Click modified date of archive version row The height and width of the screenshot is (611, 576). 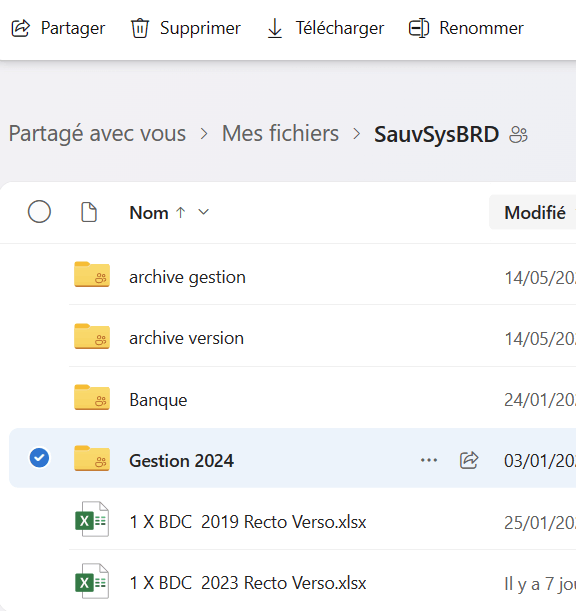(x=540, y=339)
